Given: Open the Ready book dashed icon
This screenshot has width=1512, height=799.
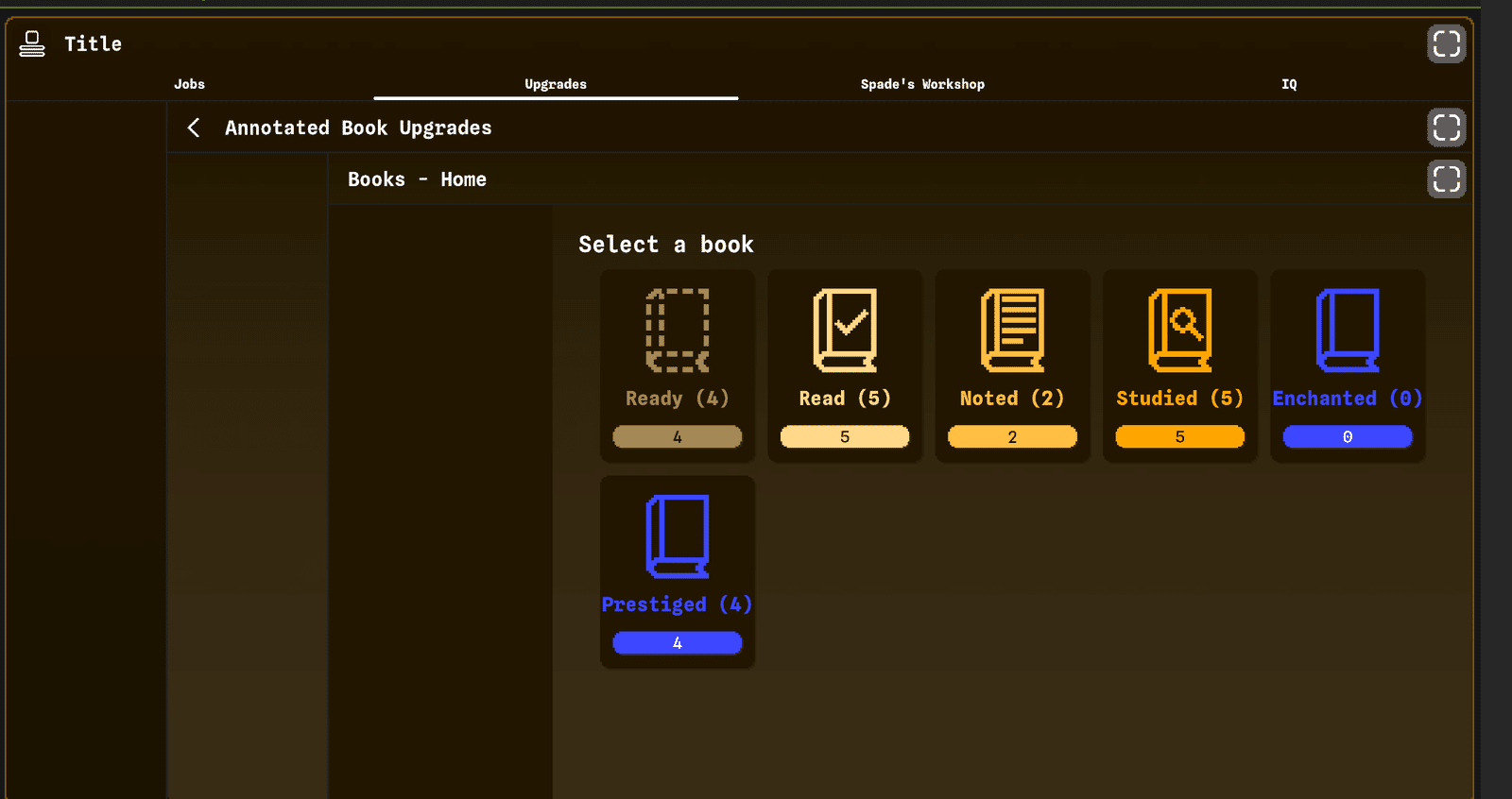Looking at the screenshot, I should (x=678, y=331).
